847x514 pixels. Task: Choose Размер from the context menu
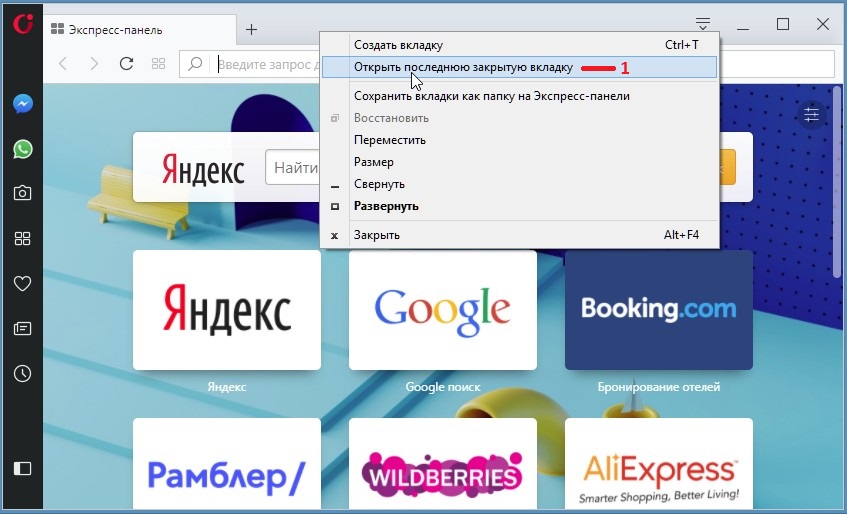[520, 162]
